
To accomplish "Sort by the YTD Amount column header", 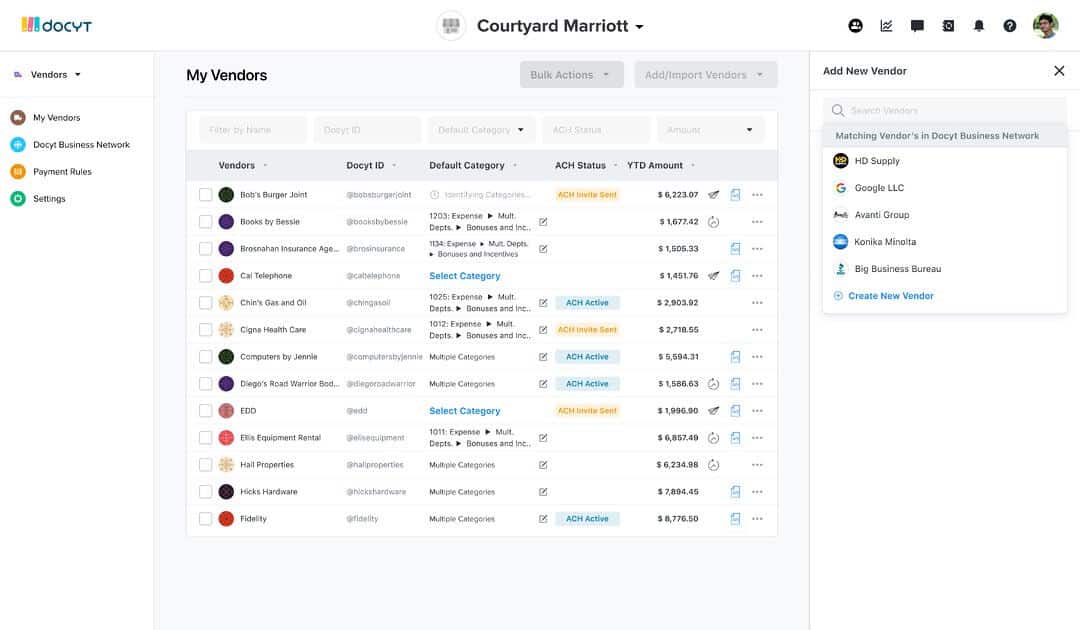I will click(655, 165).
